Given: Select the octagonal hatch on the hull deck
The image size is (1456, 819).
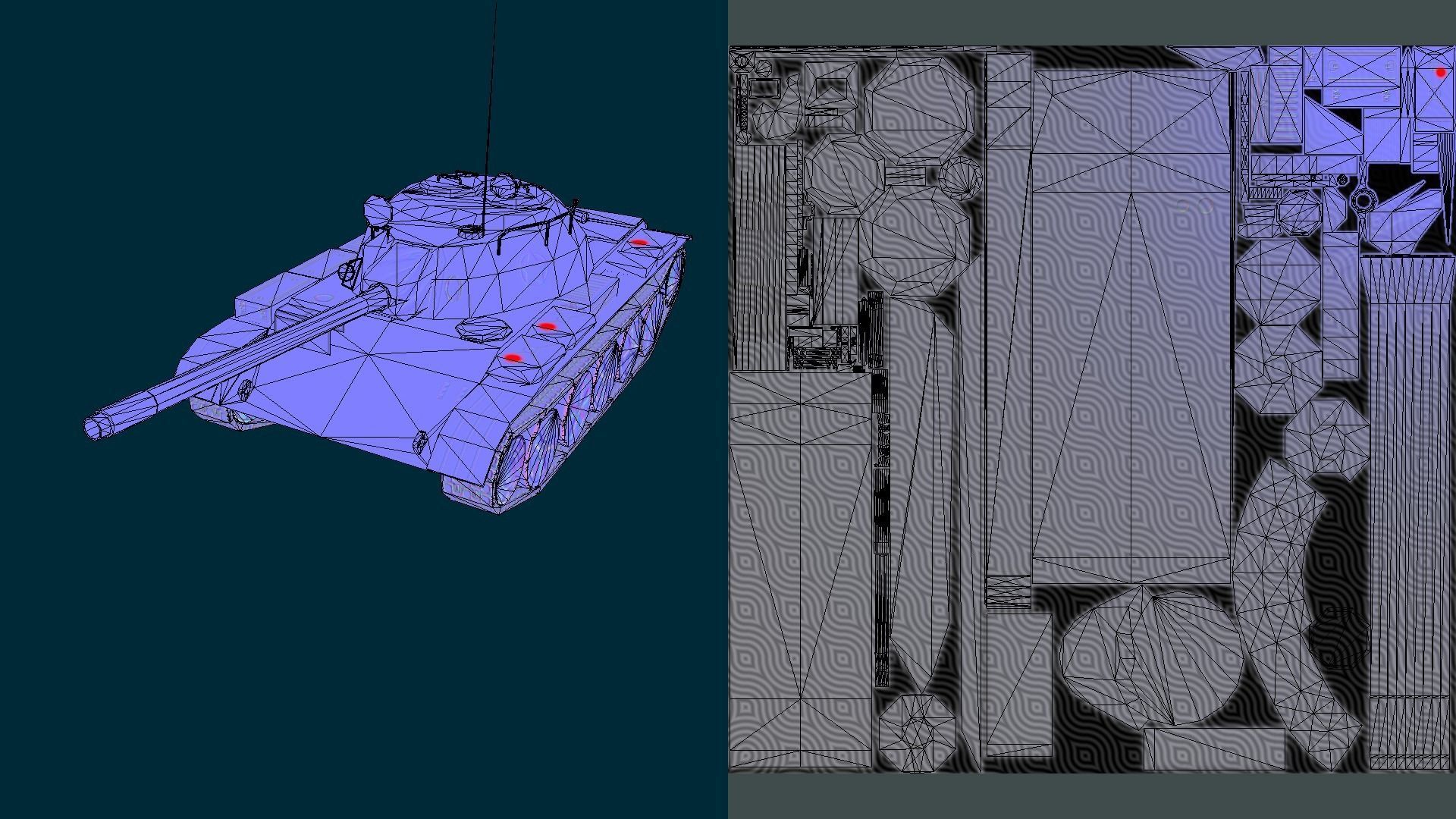Looking at the screenshot, I should pyautogui.click(x=484, y=329).
